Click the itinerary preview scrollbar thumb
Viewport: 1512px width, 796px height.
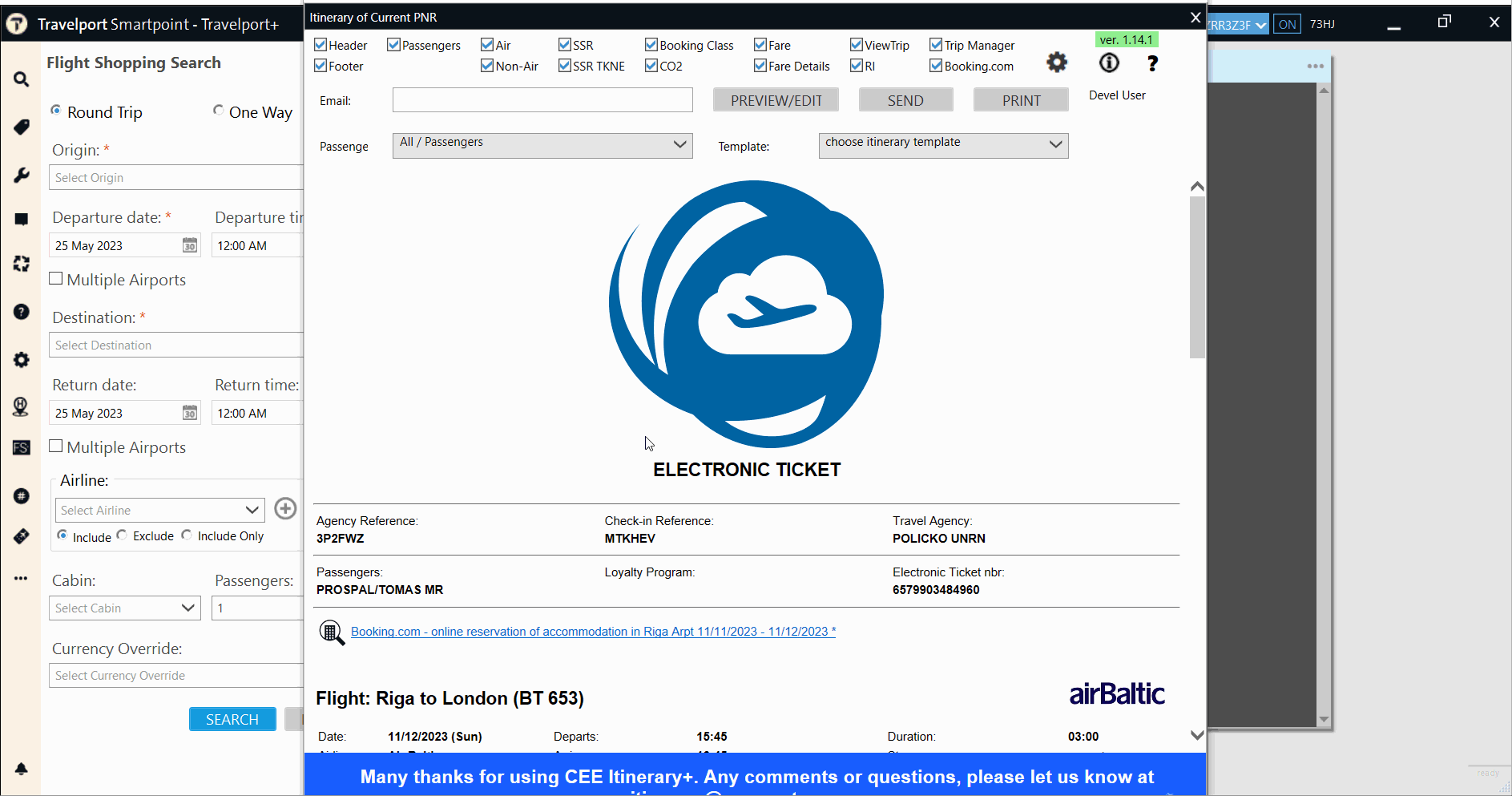coord(1197,277)
